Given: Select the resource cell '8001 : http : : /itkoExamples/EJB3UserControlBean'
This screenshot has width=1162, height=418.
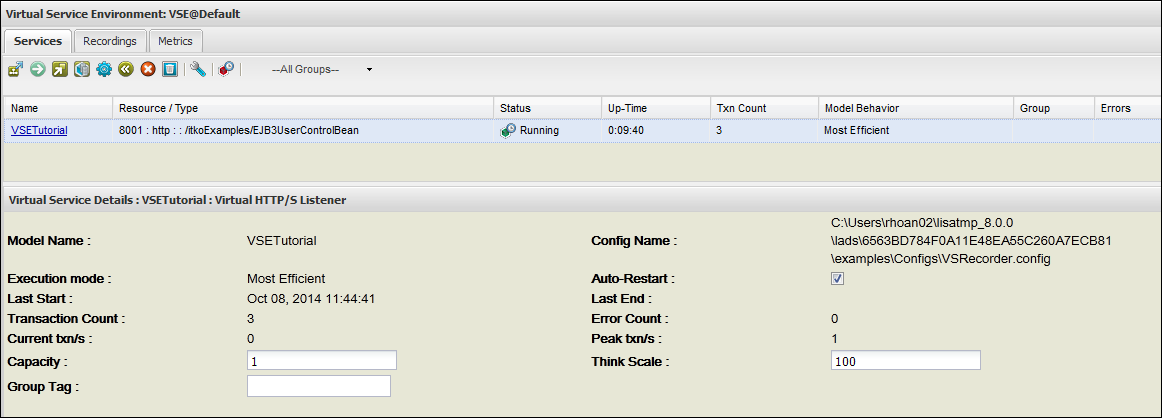Looking at the screenshot, I should [x=239, y=130].
